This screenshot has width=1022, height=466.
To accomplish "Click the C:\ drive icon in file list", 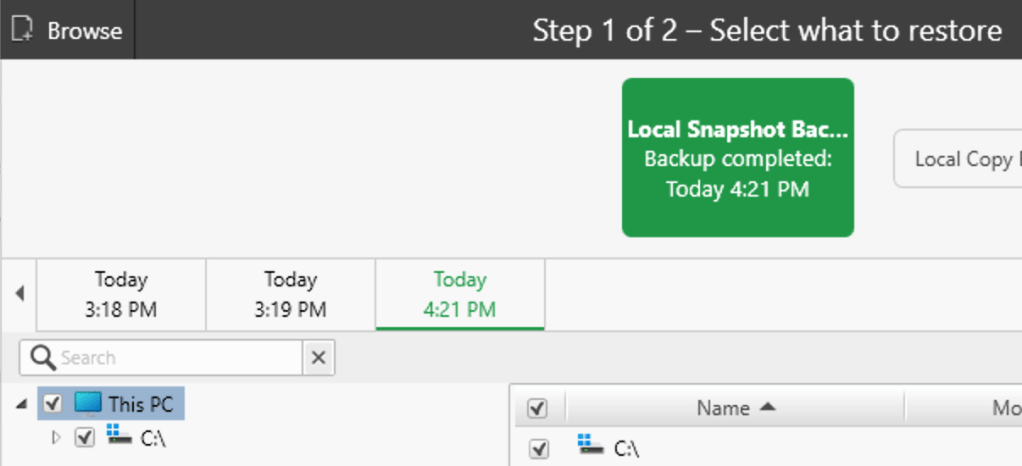I will click(592, 447).
